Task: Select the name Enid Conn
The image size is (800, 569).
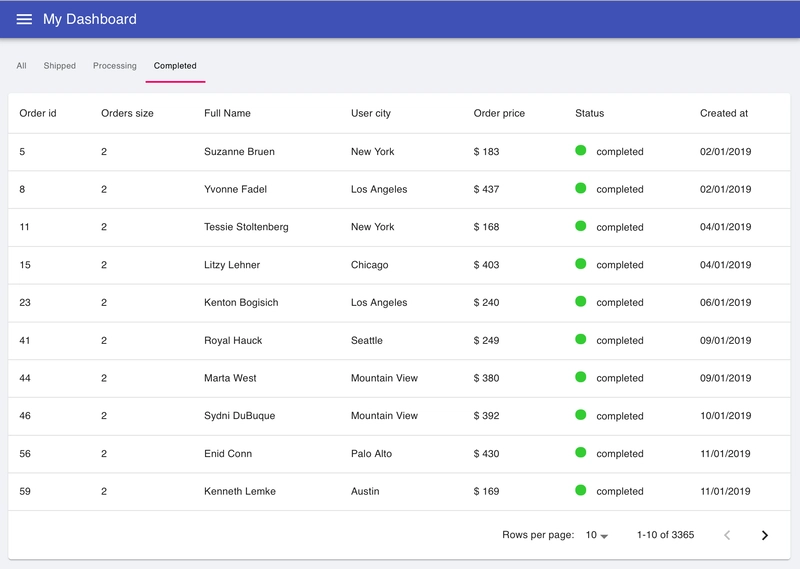Action: pos(228,454)
